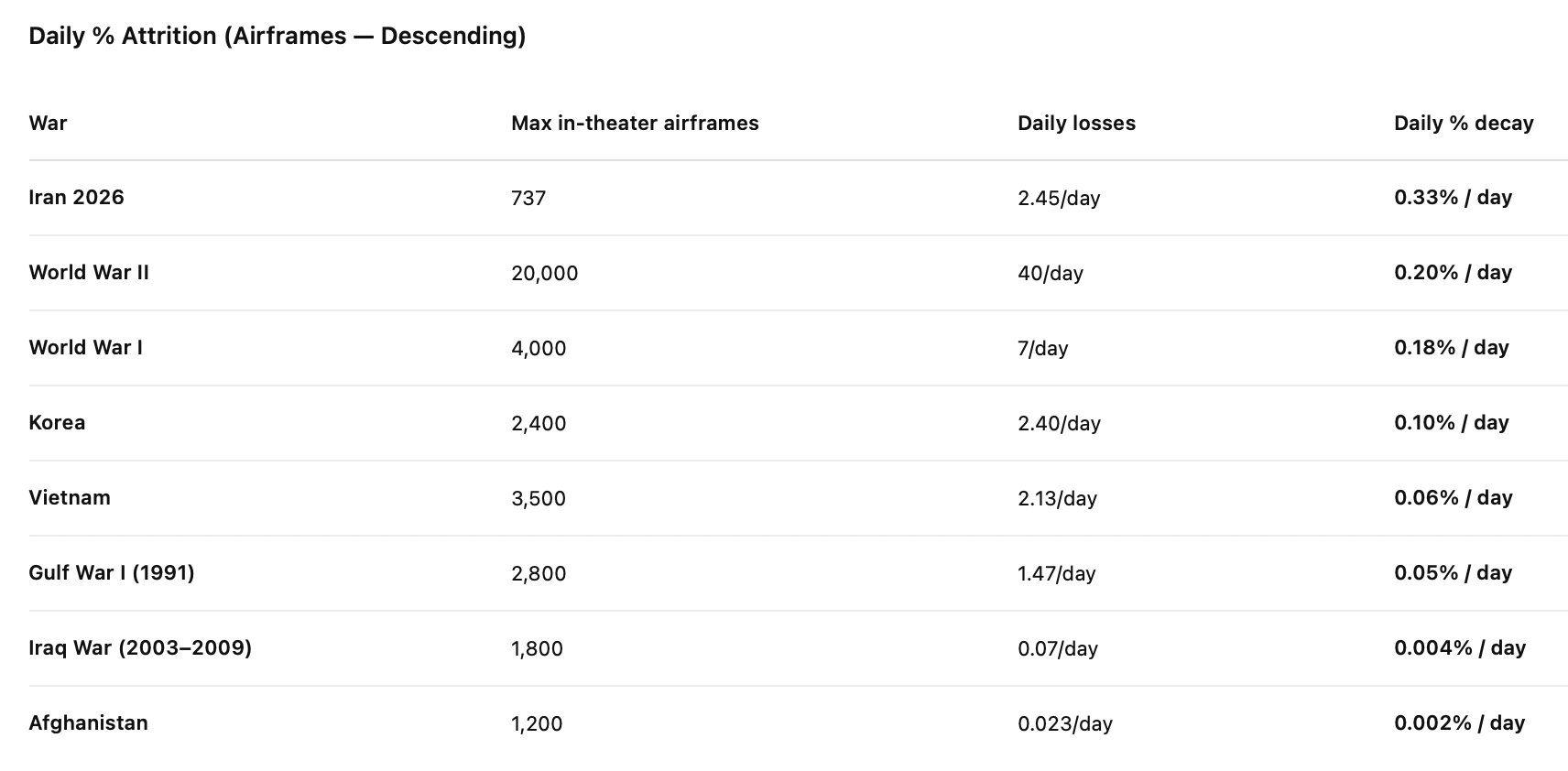The width and height of the screenshot is (1568, 771).
Task: Select the 0.33% / day decay value
Action: tap(1453, 197)
